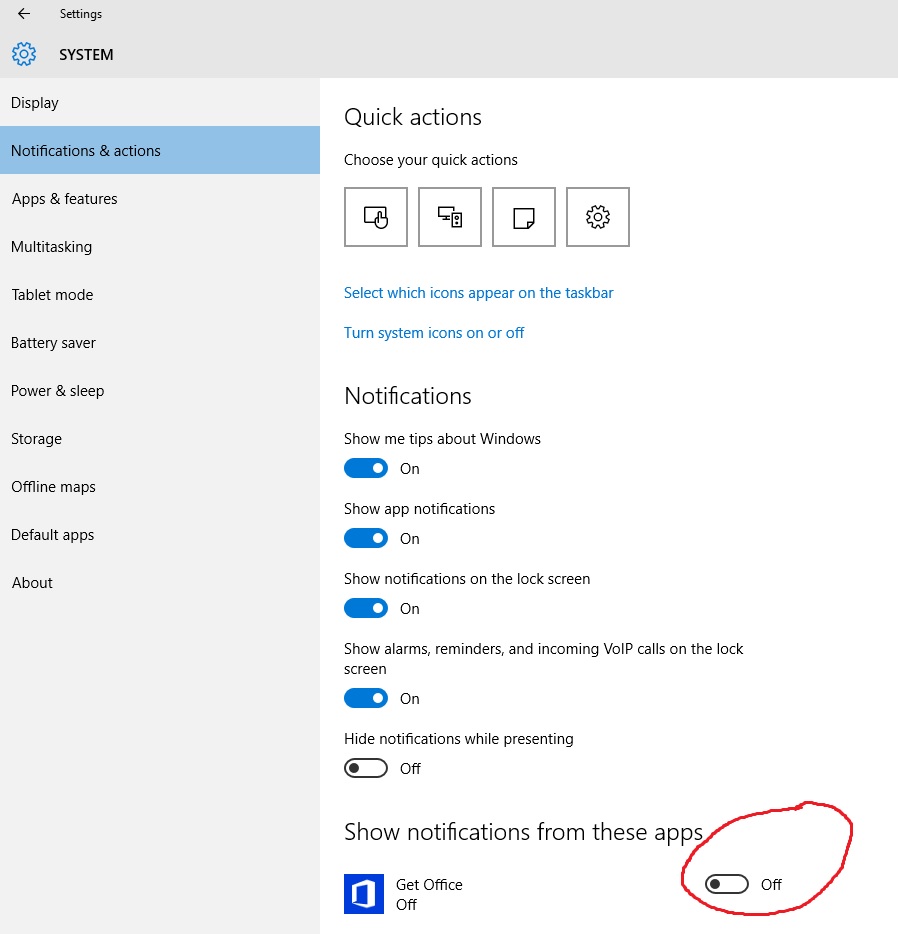The height and width of the screenshot is (934, 898).
Task: Enable Hide notifications while presenting
Action: (x=366, y=768)
